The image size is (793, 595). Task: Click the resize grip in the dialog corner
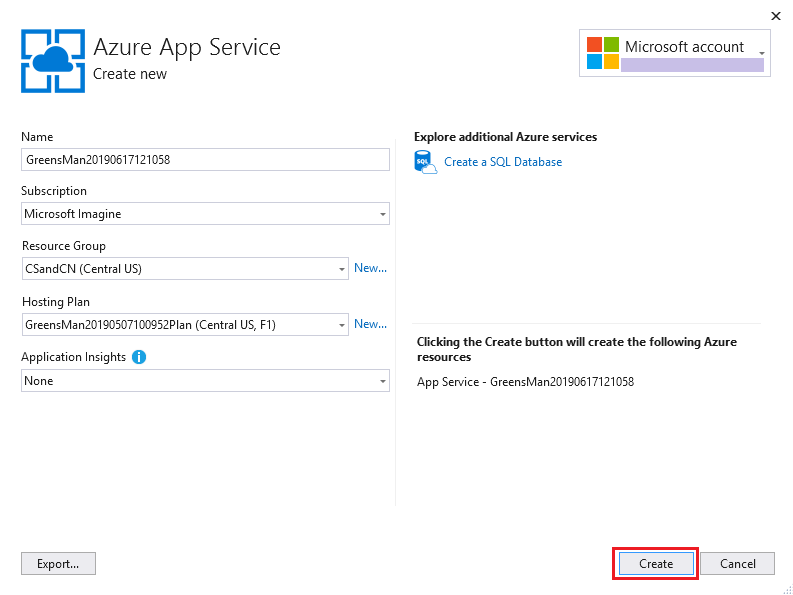787,589
